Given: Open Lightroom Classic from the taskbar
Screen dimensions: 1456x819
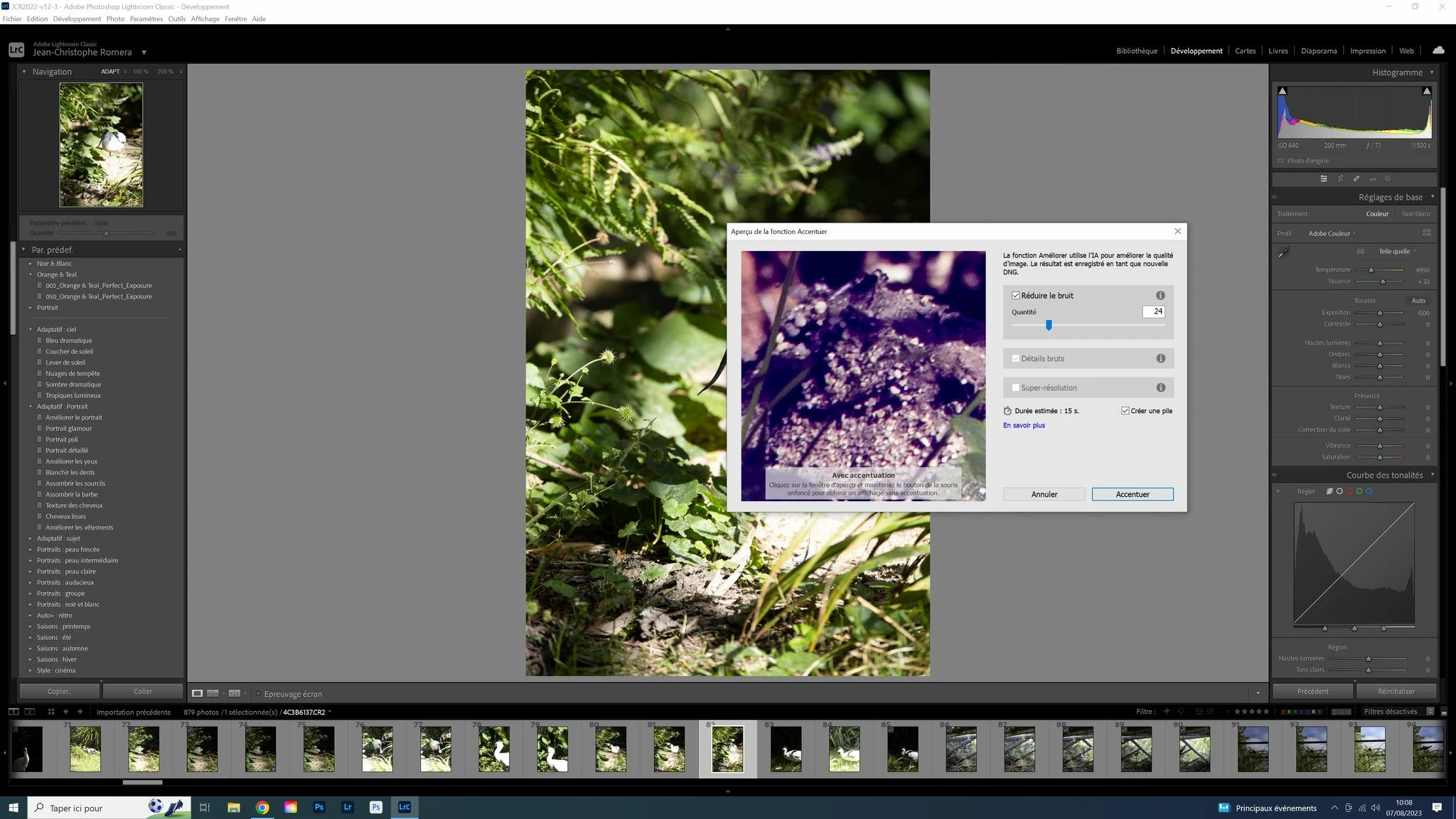Looking at the screenshot, I should coord(404,807).
